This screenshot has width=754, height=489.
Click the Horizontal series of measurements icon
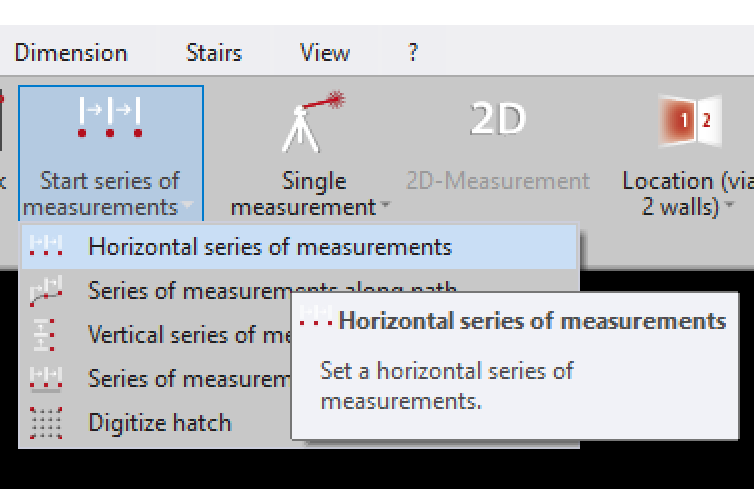tap(46, 247)
